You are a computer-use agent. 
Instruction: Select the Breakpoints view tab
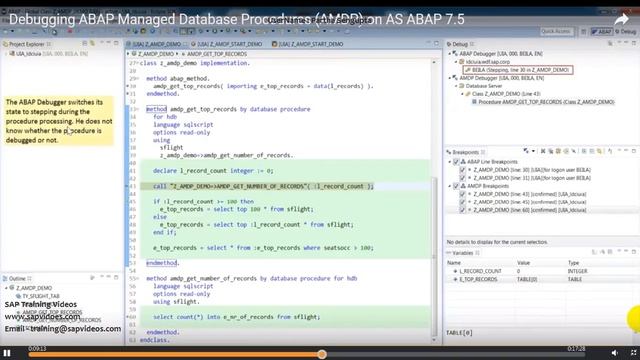coord(465,152)
